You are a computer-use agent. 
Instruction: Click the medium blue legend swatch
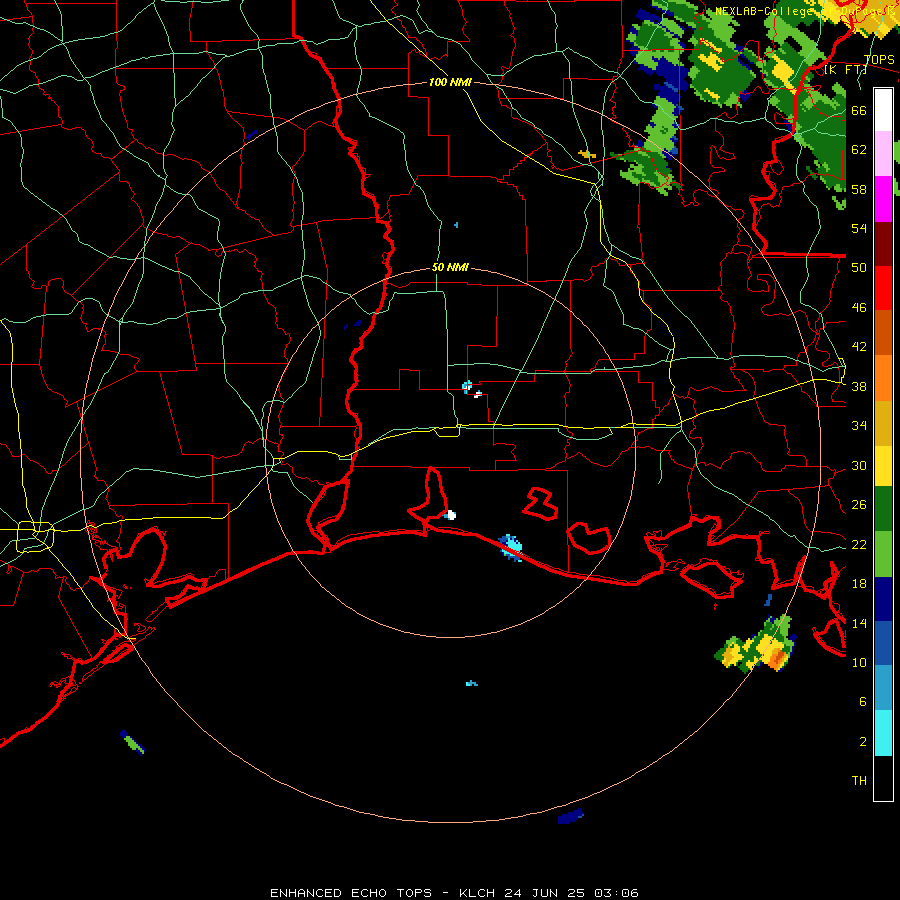[x=883, y=643]
